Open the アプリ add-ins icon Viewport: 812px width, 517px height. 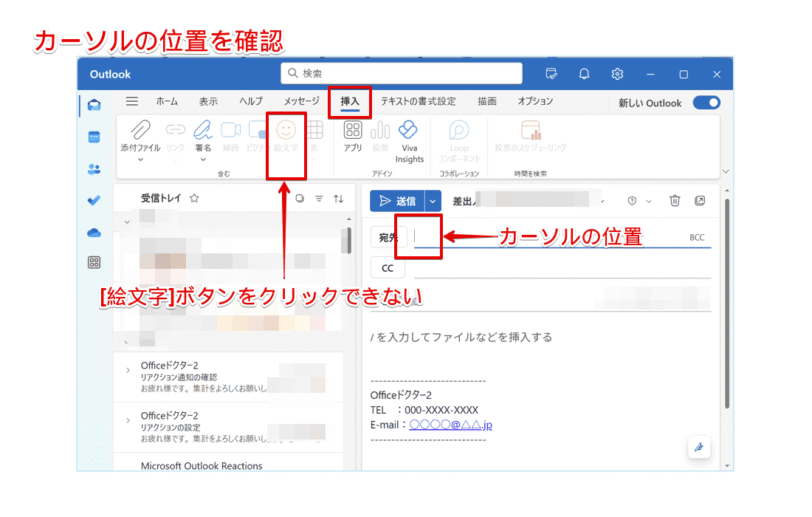(353, 130)
